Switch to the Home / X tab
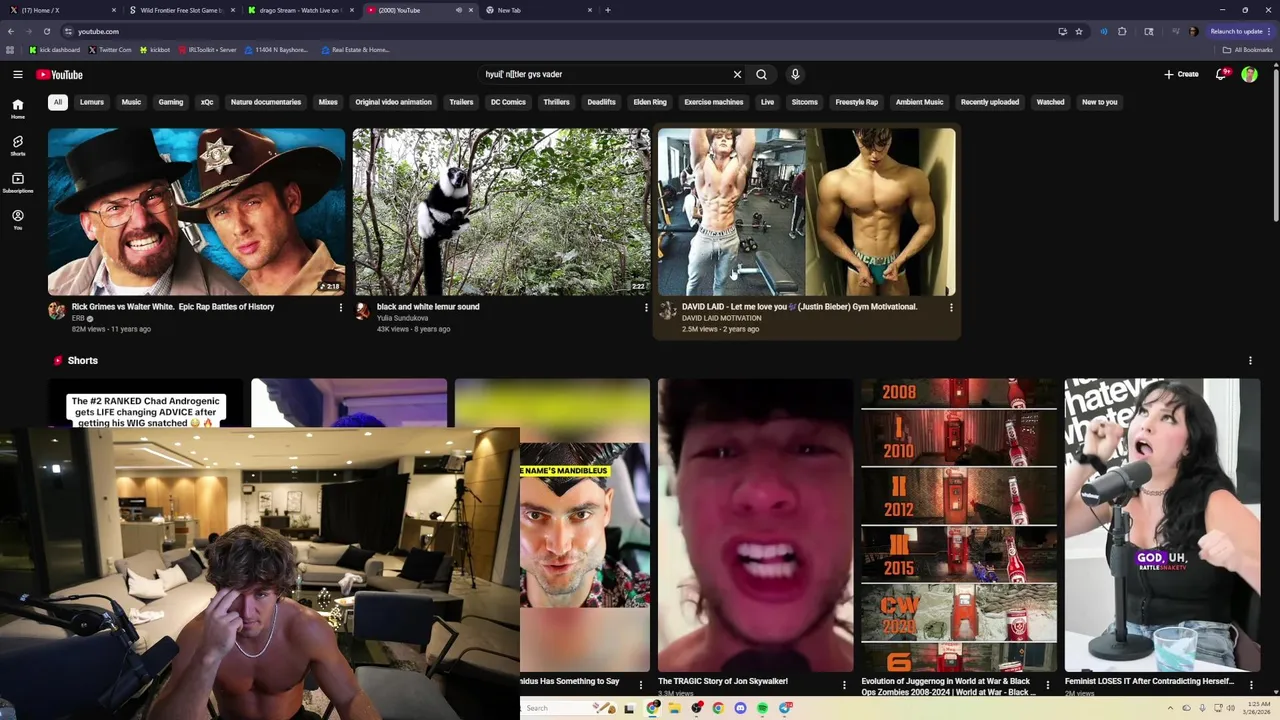Viewport: 1280px width, 720px height. tap(60, 10)
